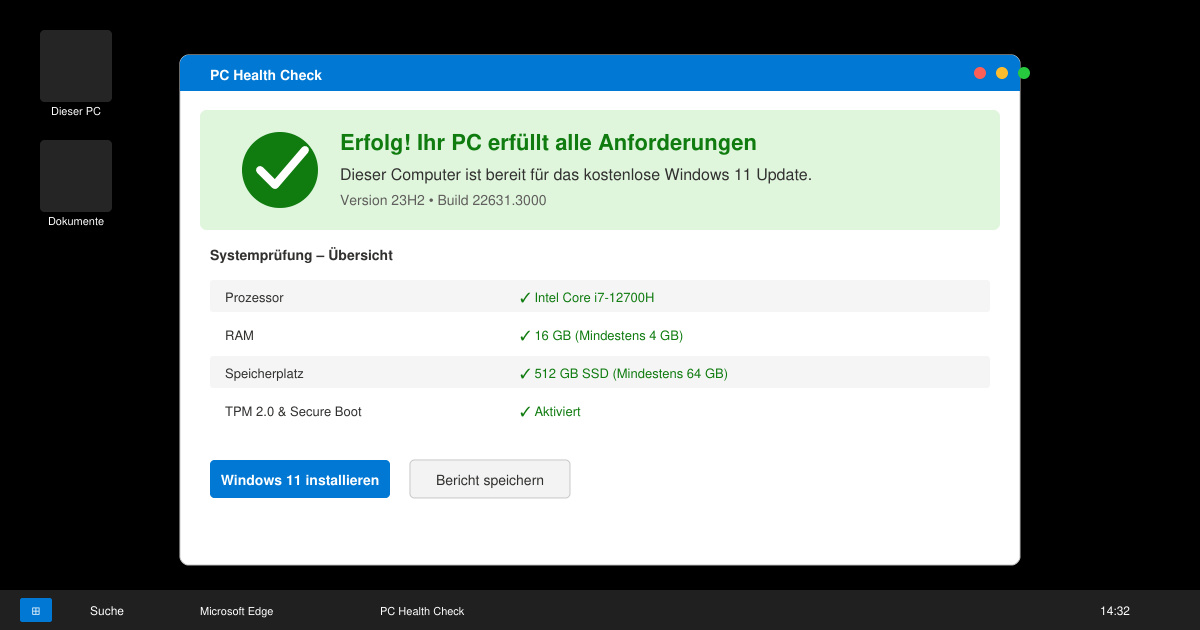
Task: Open Suche in the taskbar
Action: click(107, 611)
